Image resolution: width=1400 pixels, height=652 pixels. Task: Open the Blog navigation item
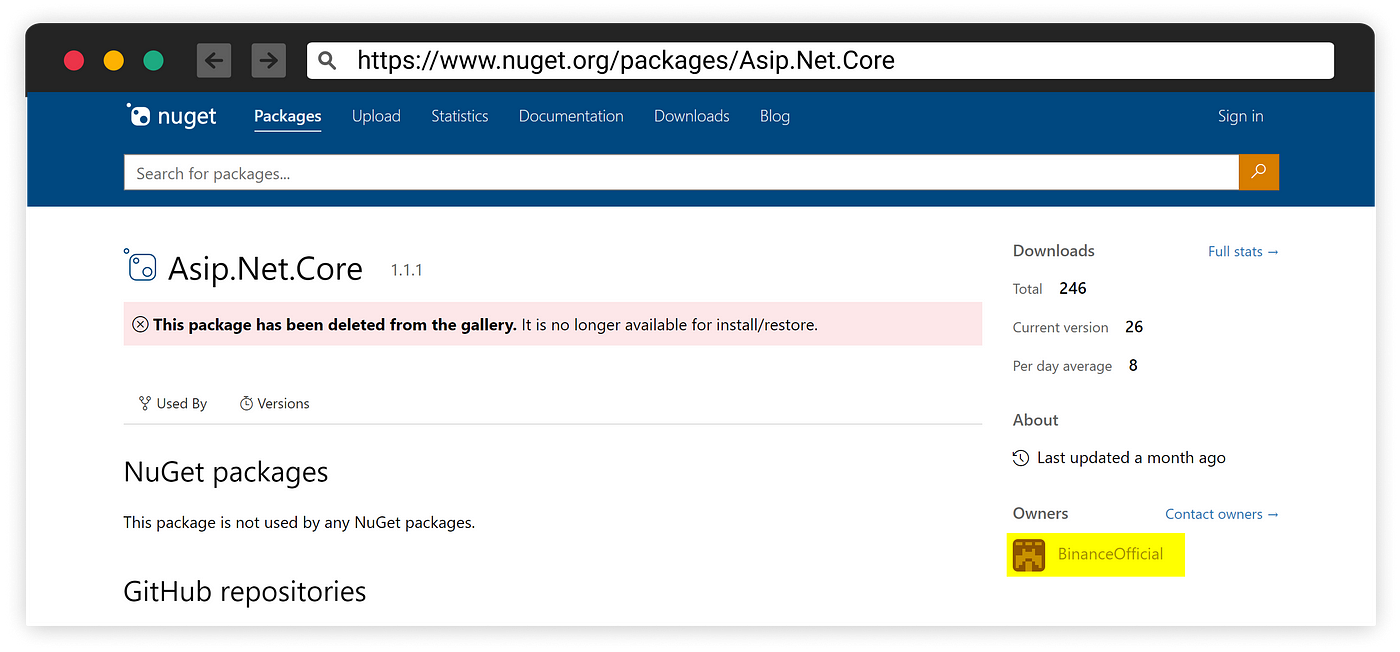(775, 116)
